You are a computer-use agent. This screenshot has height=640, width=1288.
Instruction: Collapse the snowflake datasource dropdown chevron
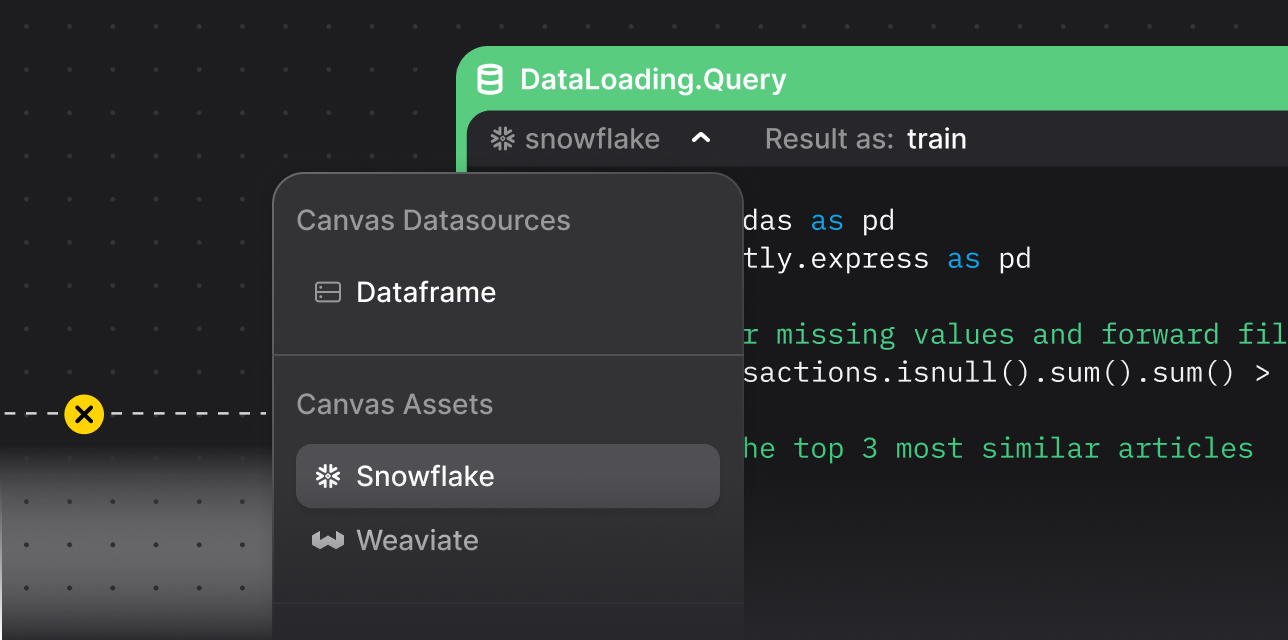[x=701, y=138]
